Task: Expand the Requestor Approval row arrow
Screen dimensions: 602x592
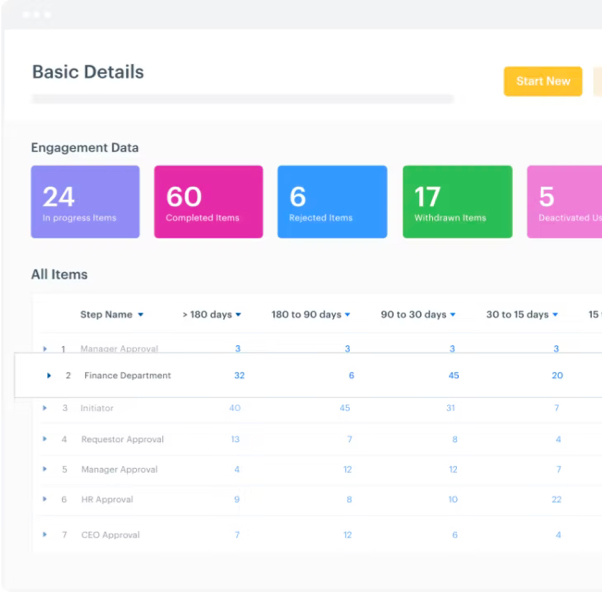Action: point(45,439)
